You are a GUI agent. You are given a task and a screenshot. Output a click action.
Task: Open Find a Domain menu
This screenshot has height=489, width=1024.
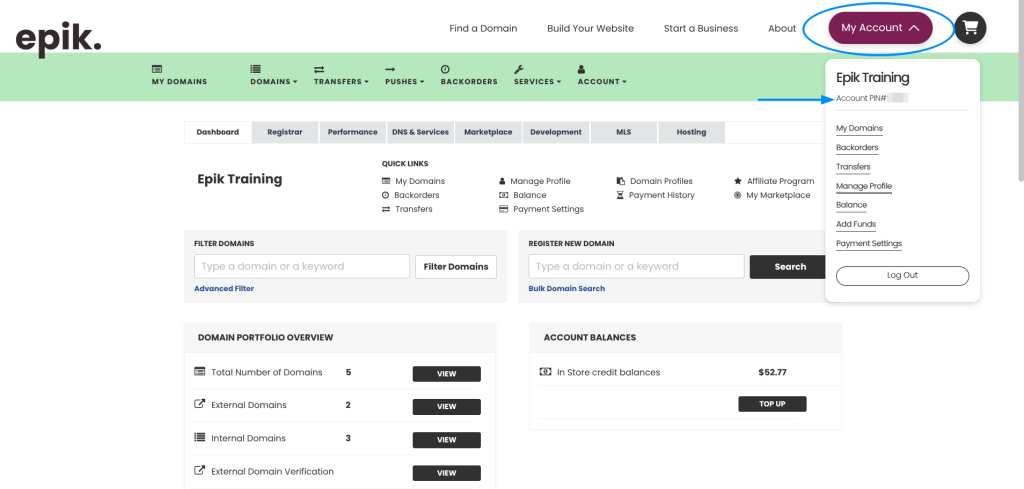point(483,28)
